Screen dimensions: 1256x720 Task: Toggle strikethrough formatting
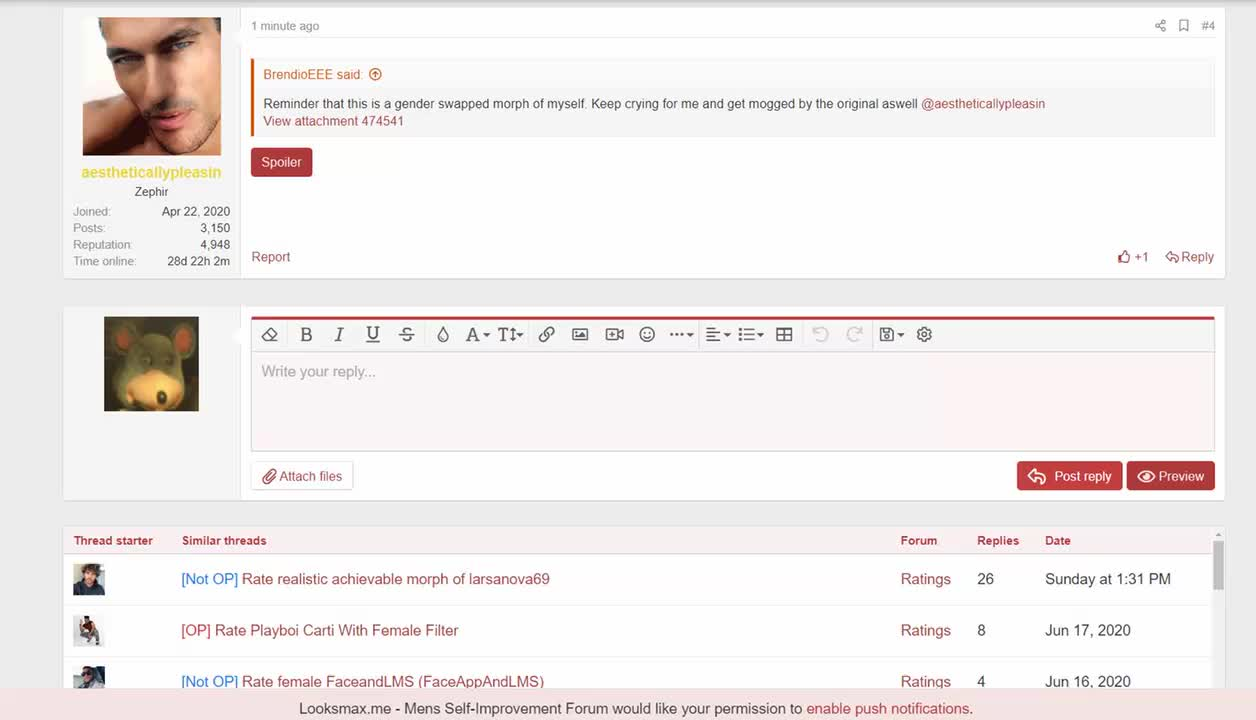[x=406, y=335]
